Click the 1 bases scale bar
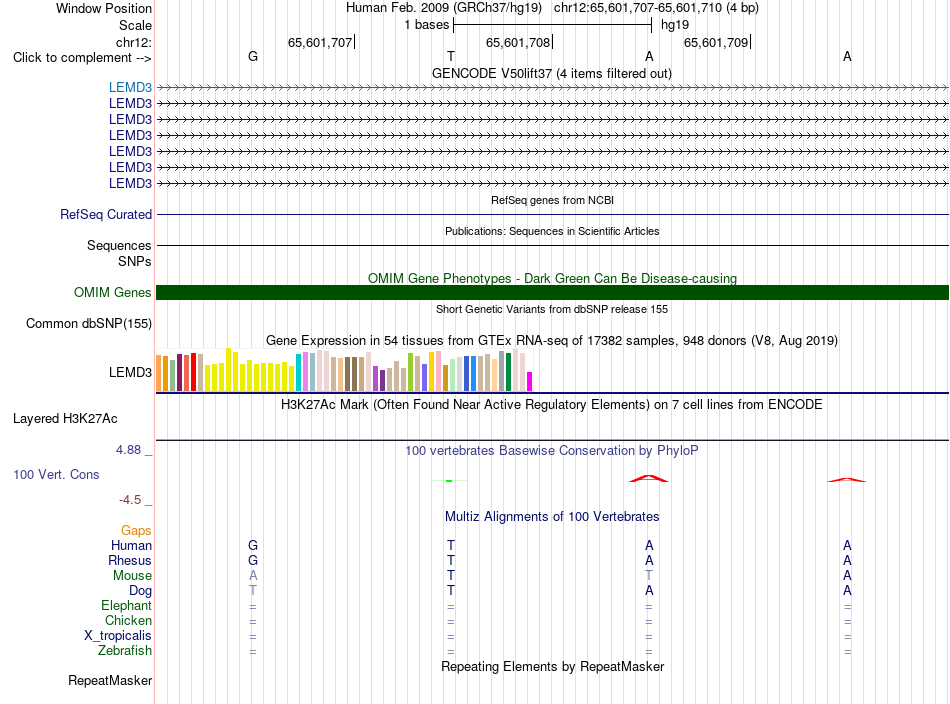950x704 pixels. coord(552,25)
